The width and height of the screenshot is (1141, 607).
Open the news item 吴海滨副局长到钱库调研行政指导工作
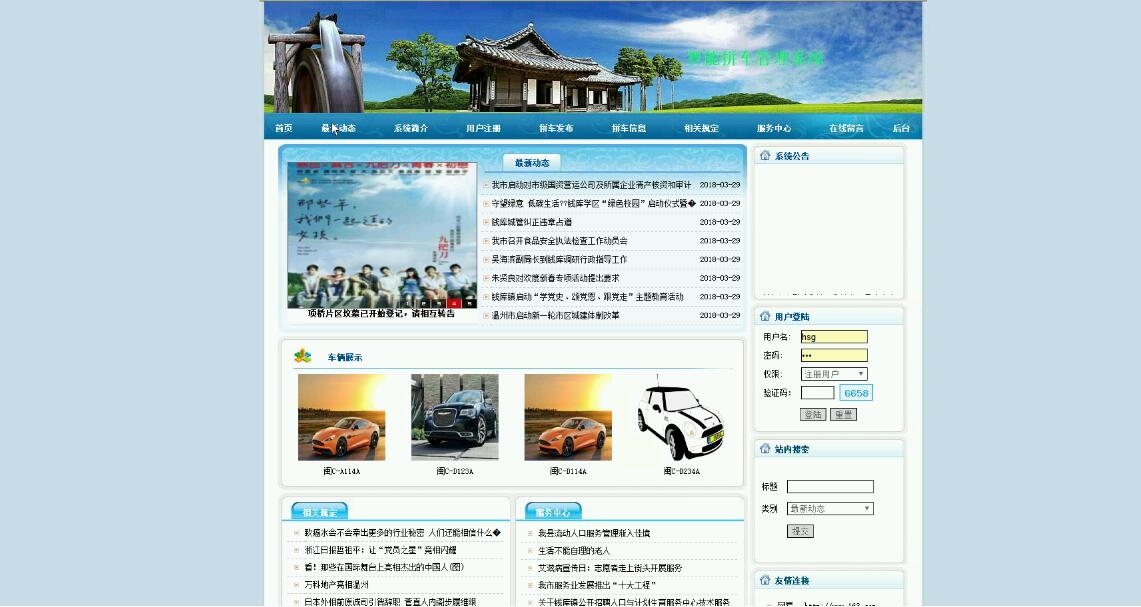point(560,260)
